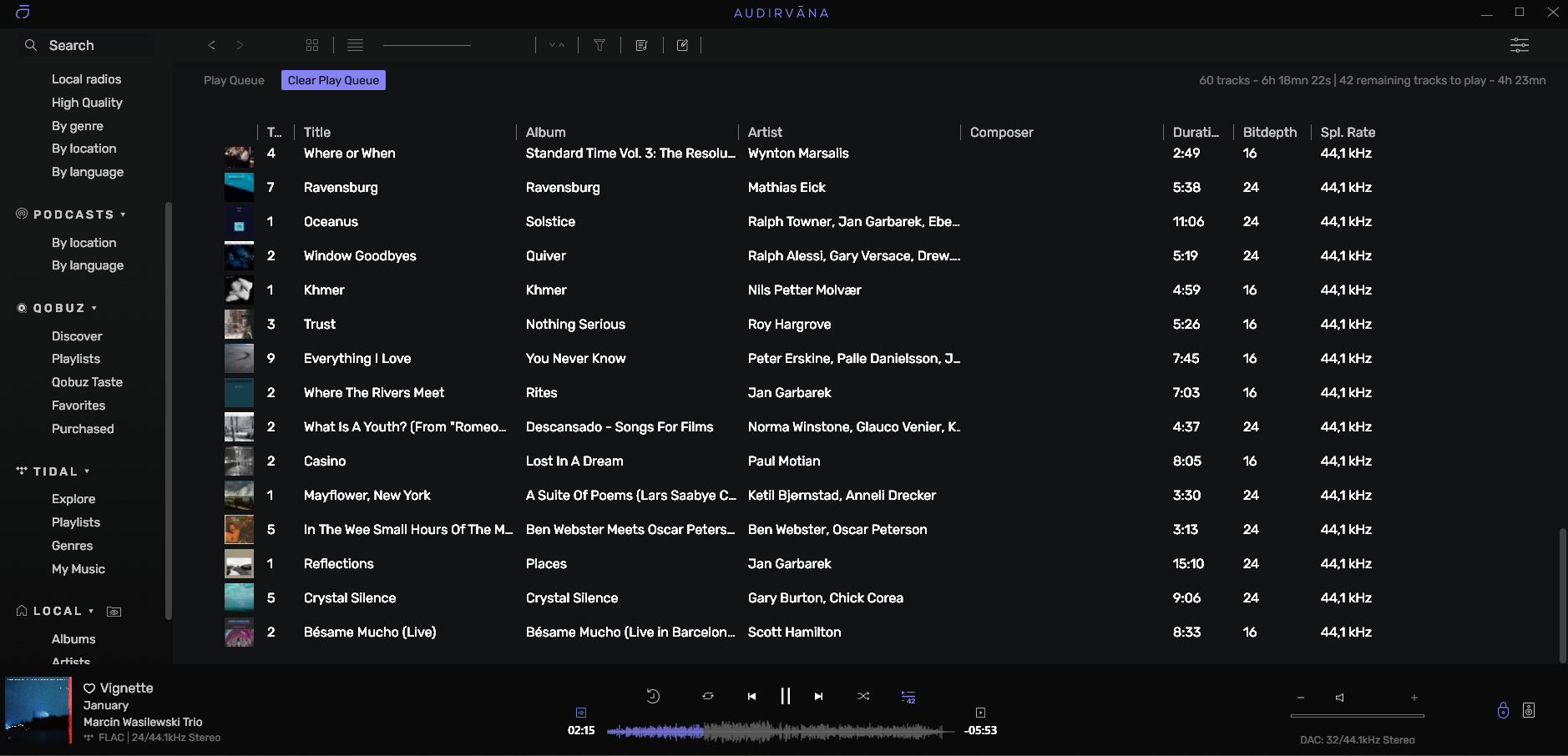Click the edit pencil icon
The image size is (1568, 756).
point(682,45)
